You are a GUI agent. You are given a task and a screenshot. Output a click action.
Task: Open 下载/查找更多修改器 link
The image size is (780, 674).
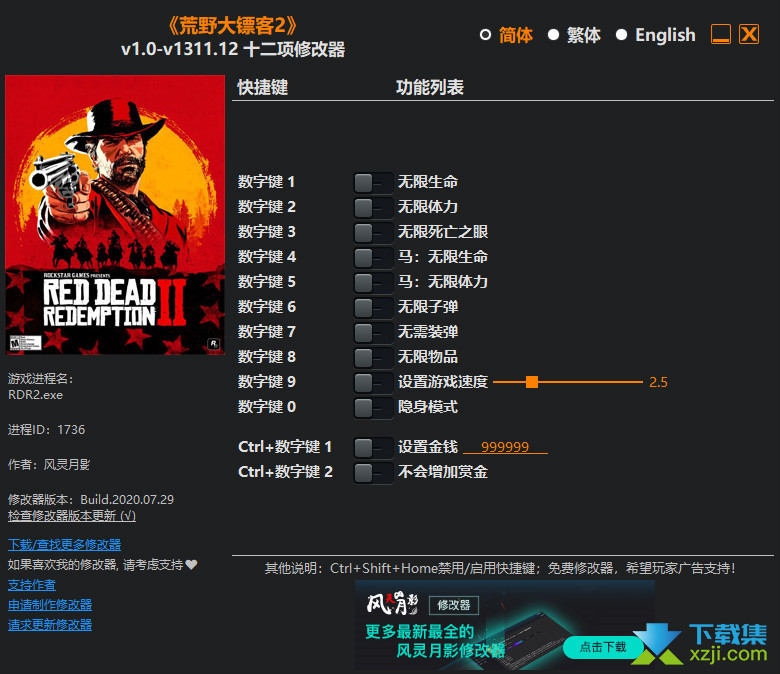click(65, 545)
